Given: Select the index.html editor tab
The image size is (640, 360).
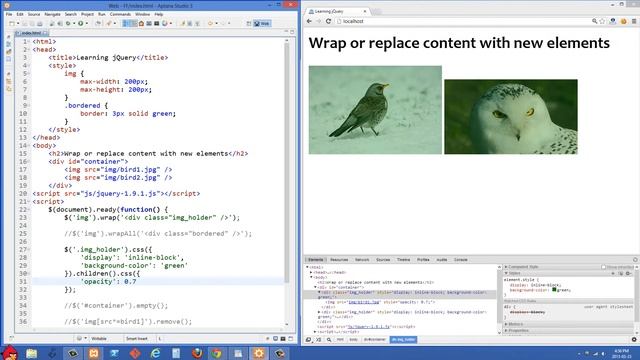Looking at the screenshot, I should (x=32, y=33).
